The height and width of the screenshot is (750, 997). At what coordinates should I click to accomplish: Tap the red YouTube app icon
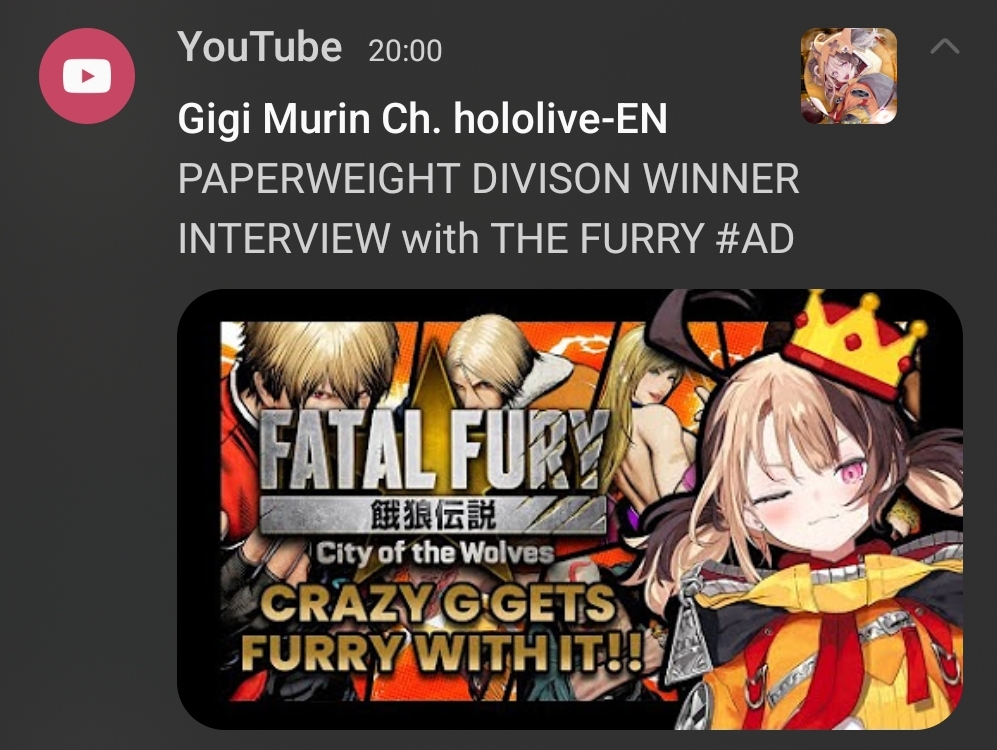coord(86,76)
